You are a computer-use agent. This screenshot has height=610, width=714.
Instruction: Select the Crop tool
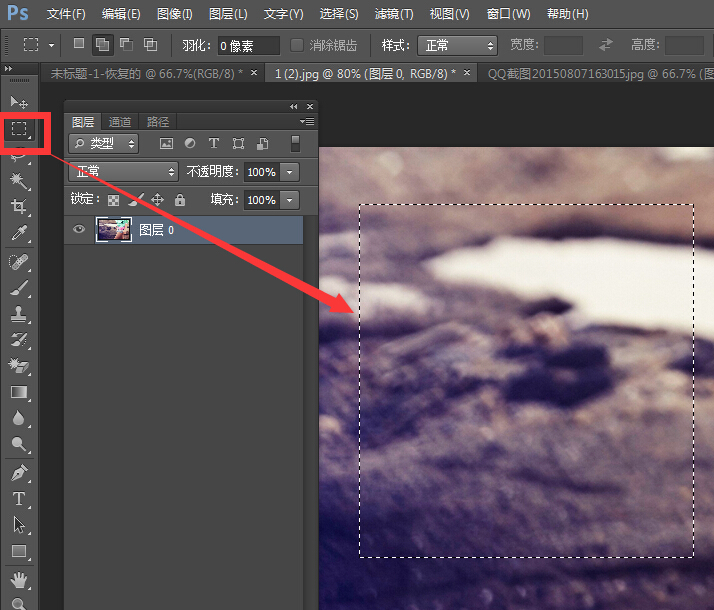19,207
